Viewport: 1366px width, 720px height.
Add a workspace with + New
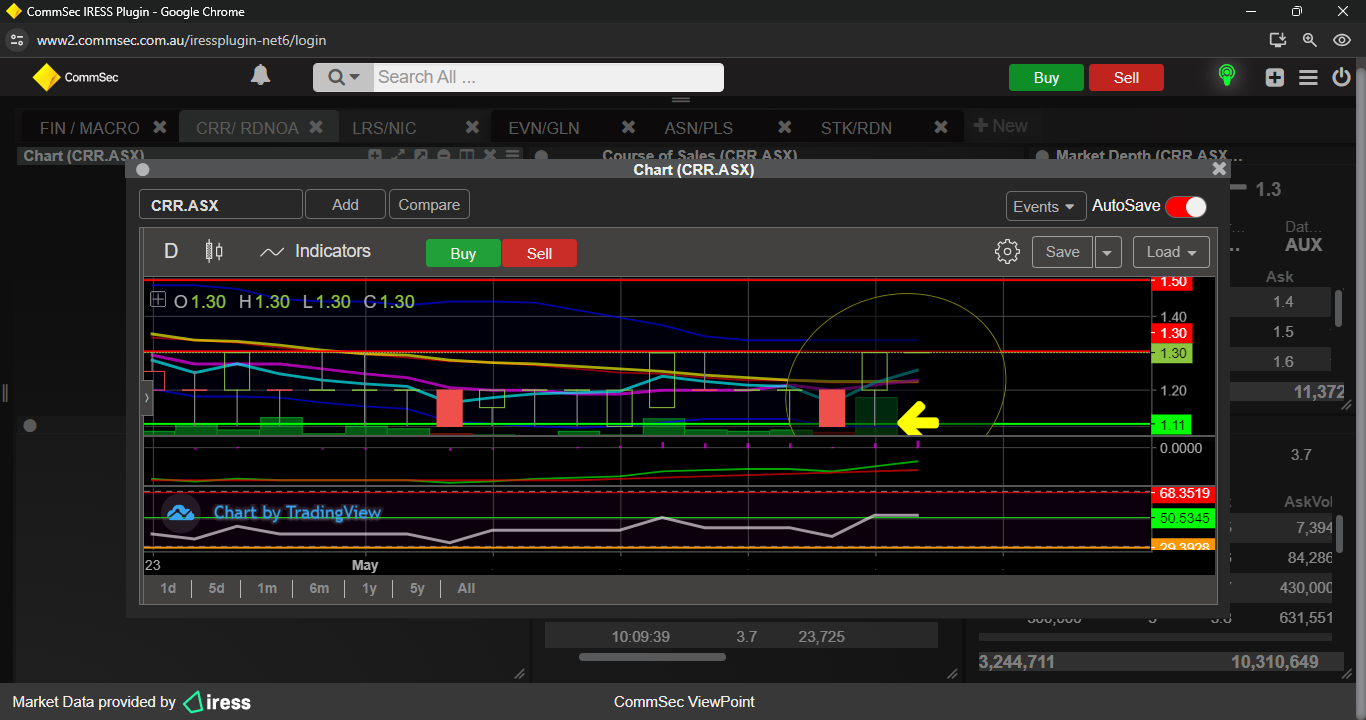click(1000, 126)
